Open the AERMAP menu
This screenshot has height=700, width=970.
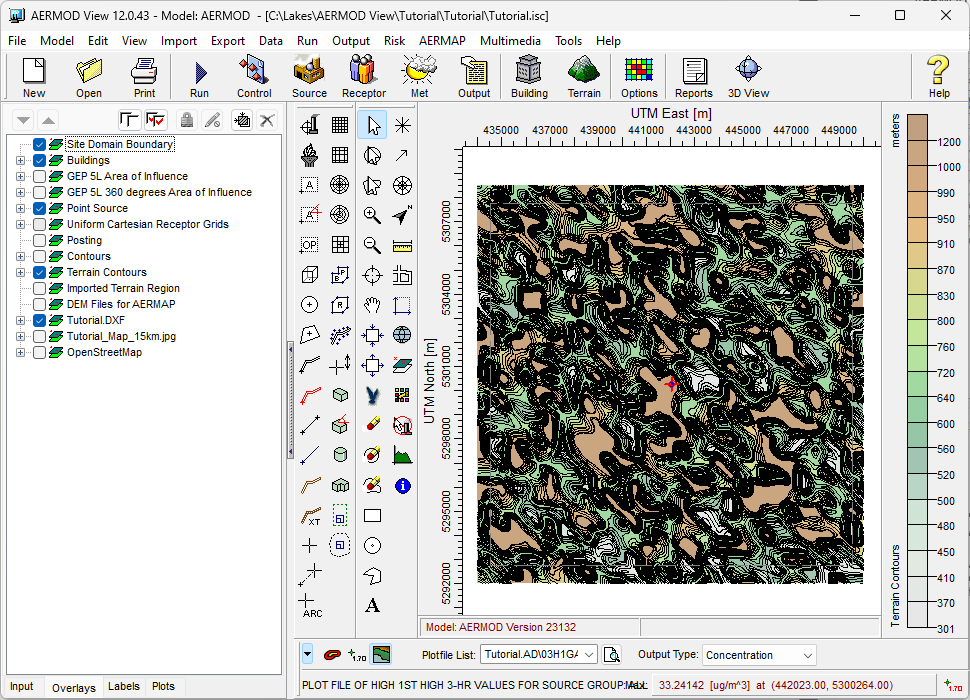[442, 41]
